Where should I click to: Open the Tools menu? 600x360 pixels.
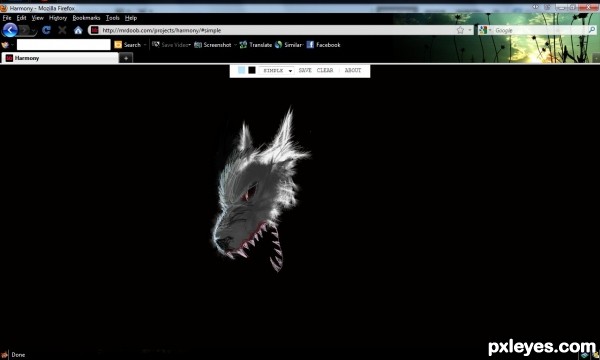[x=112, y=18]
